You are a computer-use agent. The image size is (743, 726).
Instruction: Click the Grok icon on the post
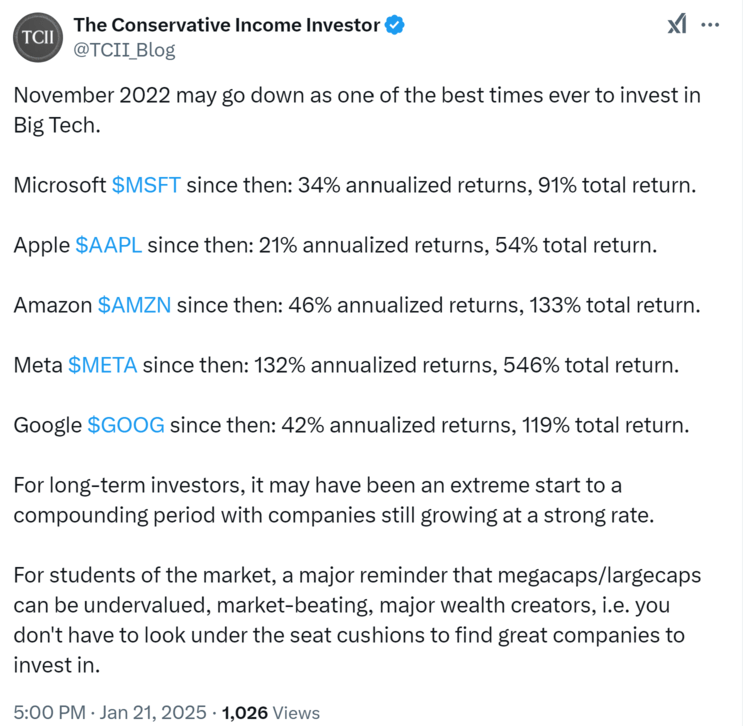pyautogui.click(x=677, y=25)
